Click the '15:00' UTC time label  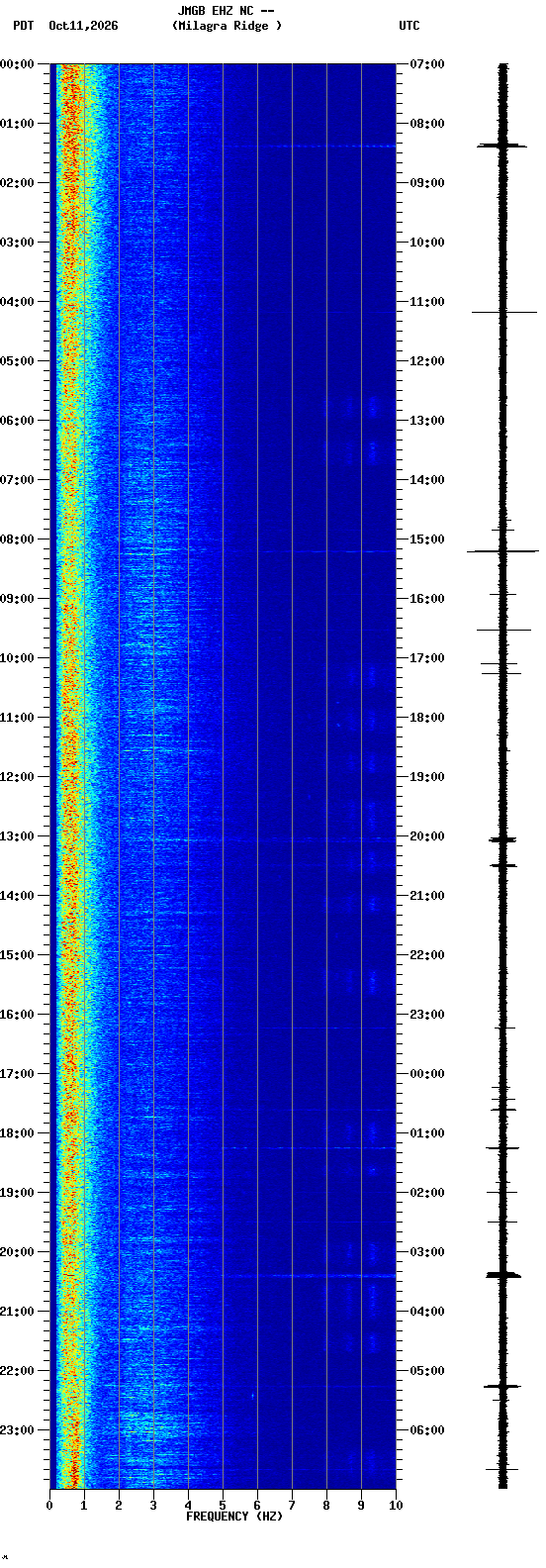[x=427, y=539]
